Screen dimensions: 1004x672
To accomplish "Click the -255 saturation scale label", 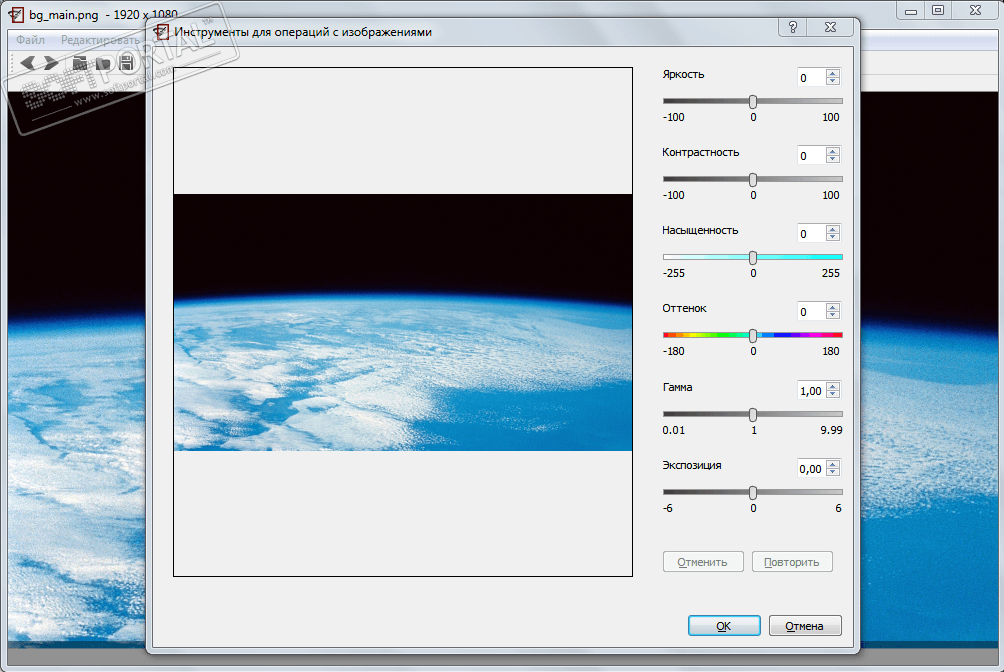I will [674, 274].
